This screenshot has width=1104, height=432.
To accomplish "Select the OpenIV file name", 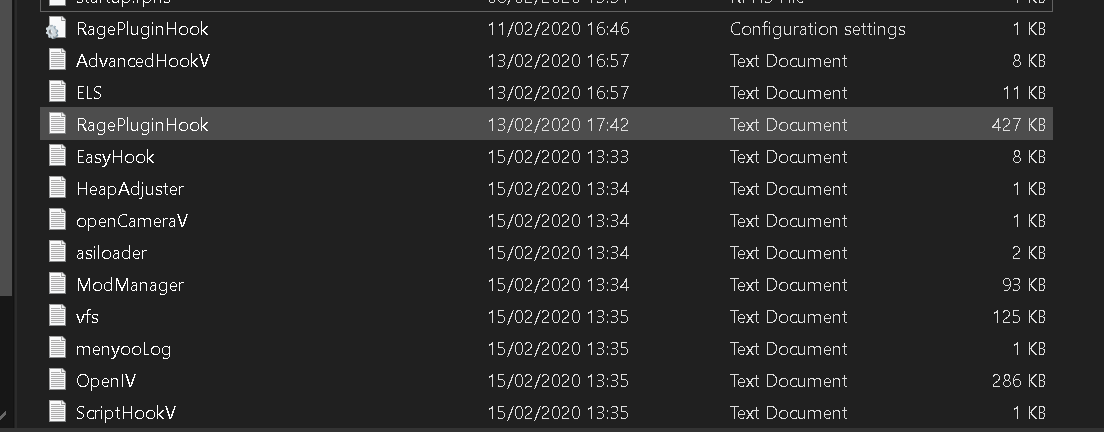I will click(x=106, y=381).
